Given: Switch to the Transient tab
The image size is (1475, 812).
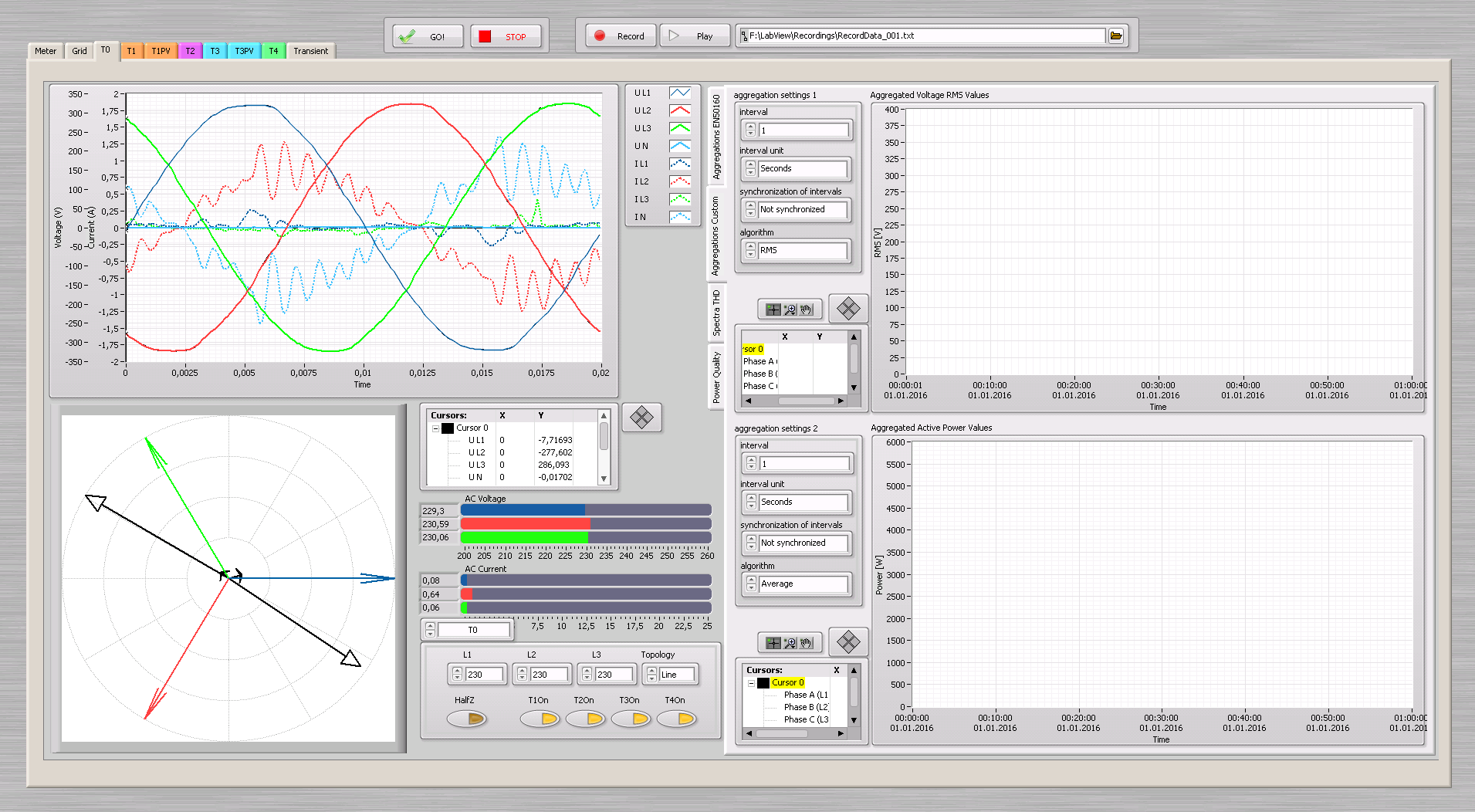Looking at the screenshot, I should (310, 51).
